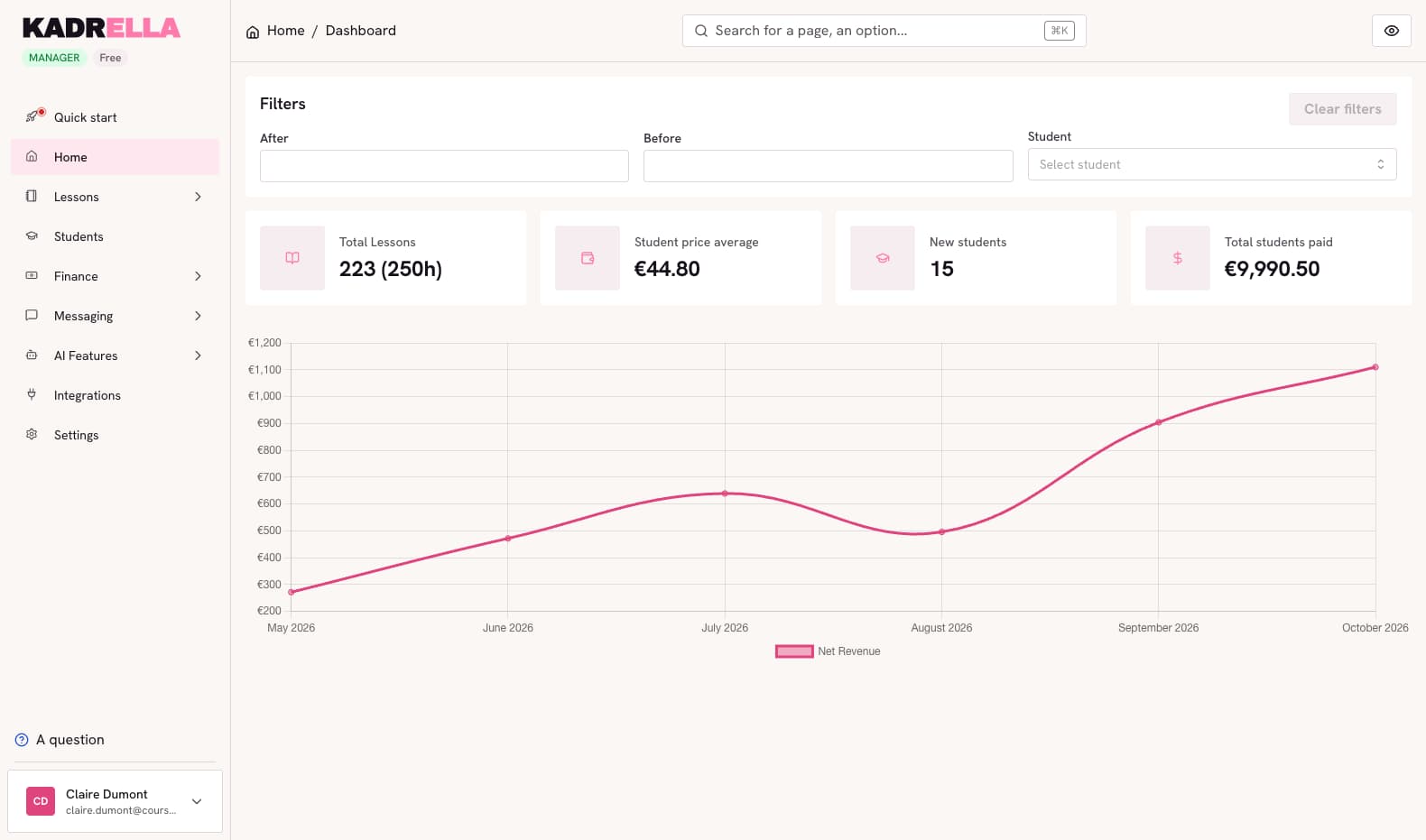
Task: Click the July 2026 chart data point
Action: click(725, 494)
